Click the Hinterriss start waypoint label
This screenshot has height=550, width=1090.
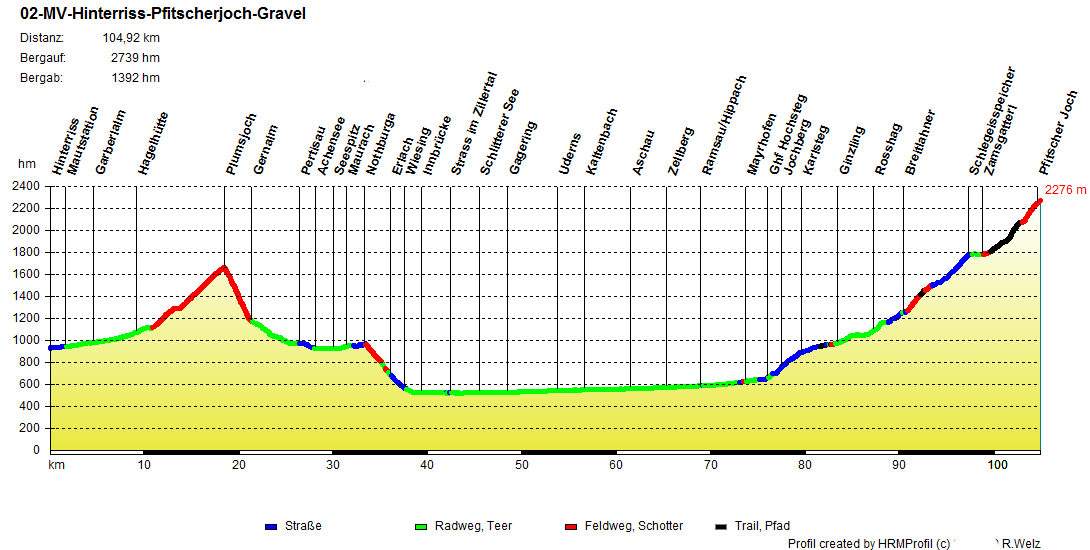pyautogui.click(x=66, y=148)
